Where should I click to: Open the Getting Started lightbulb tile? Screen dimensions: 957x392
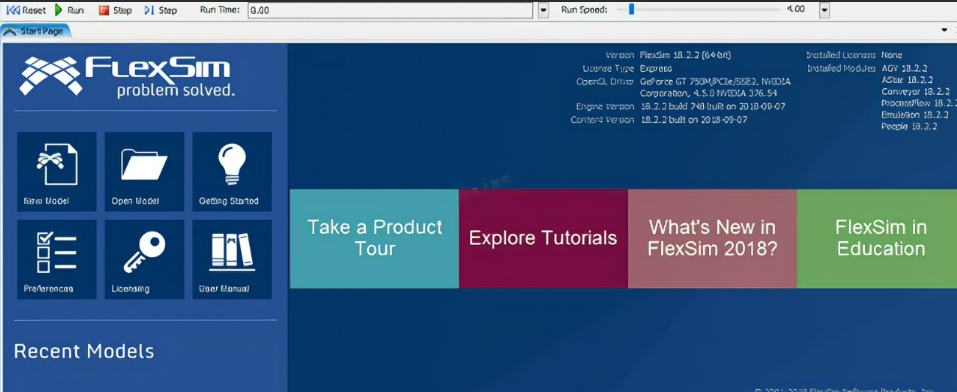(x=232, y=172)
